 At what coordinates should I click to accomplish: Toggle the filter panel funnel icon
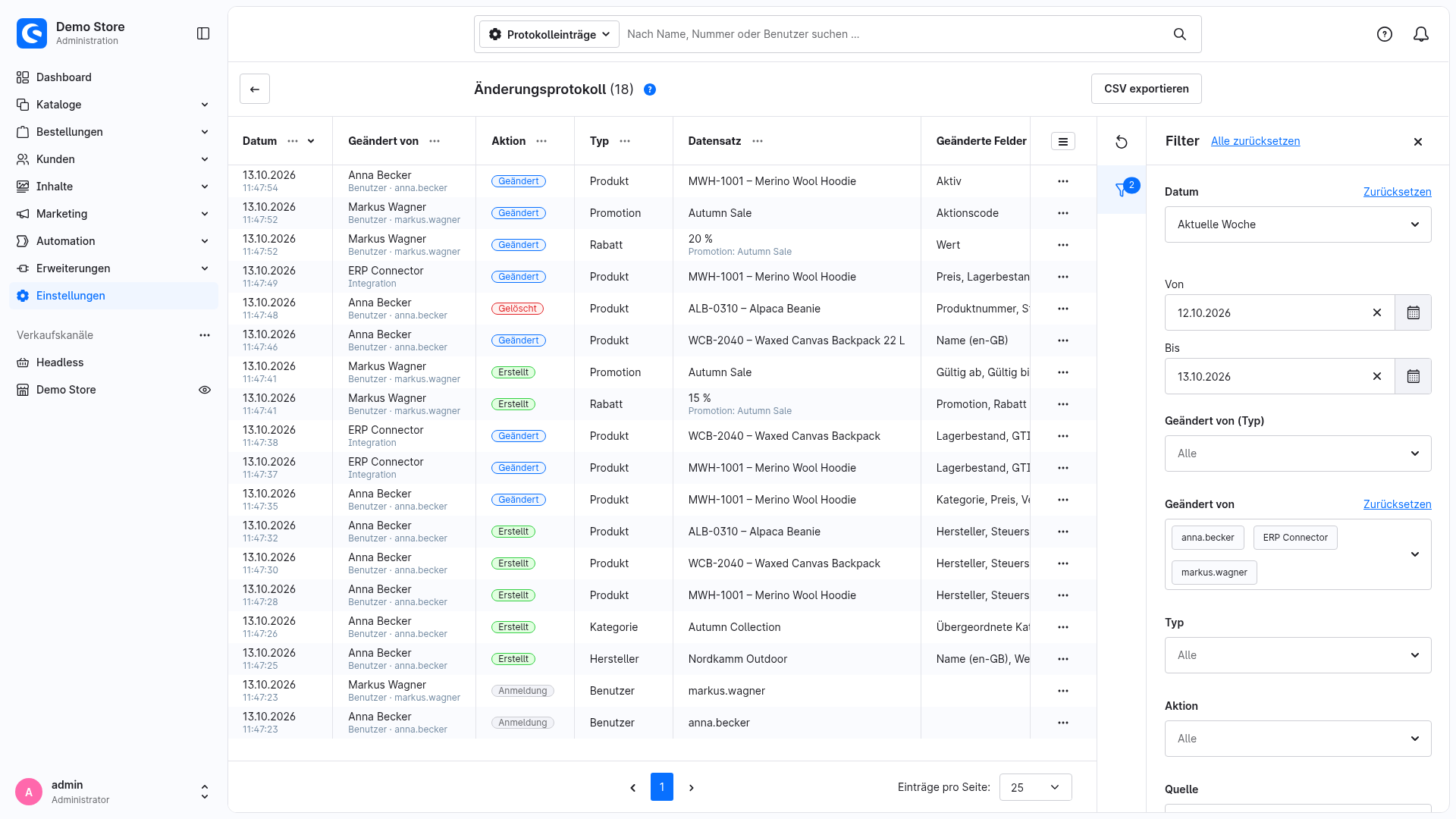click(1122, 190)
